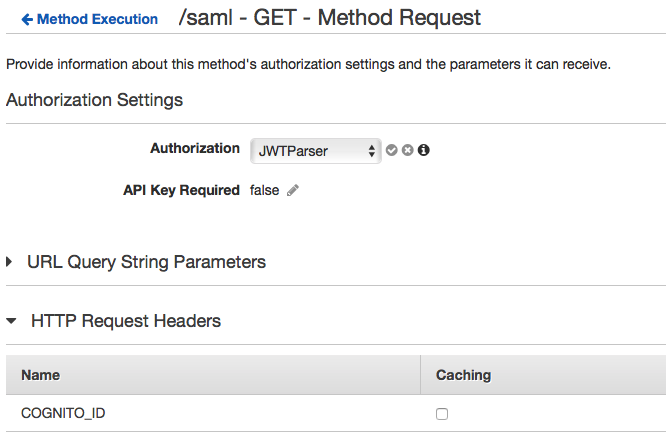Click the Authorization field label
666x433 pixels.
(x=195, y=148)
